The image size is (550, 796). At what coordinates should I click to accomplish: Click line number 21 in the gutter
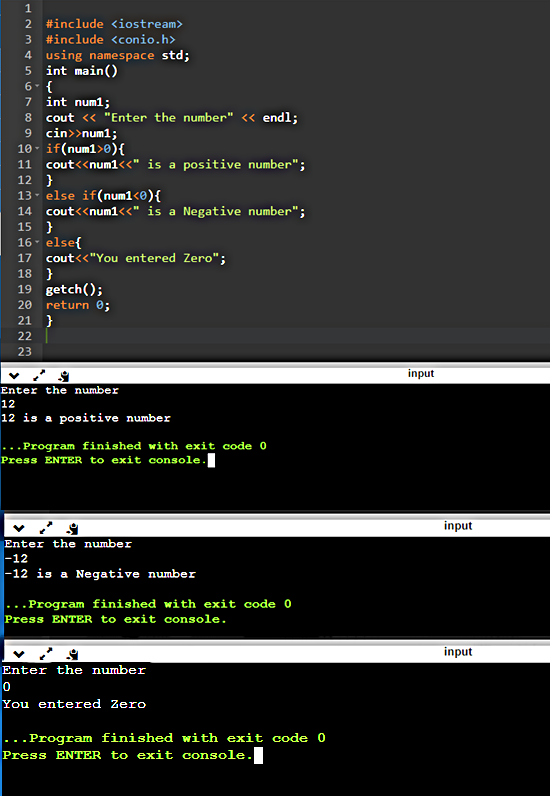point(24,320)
